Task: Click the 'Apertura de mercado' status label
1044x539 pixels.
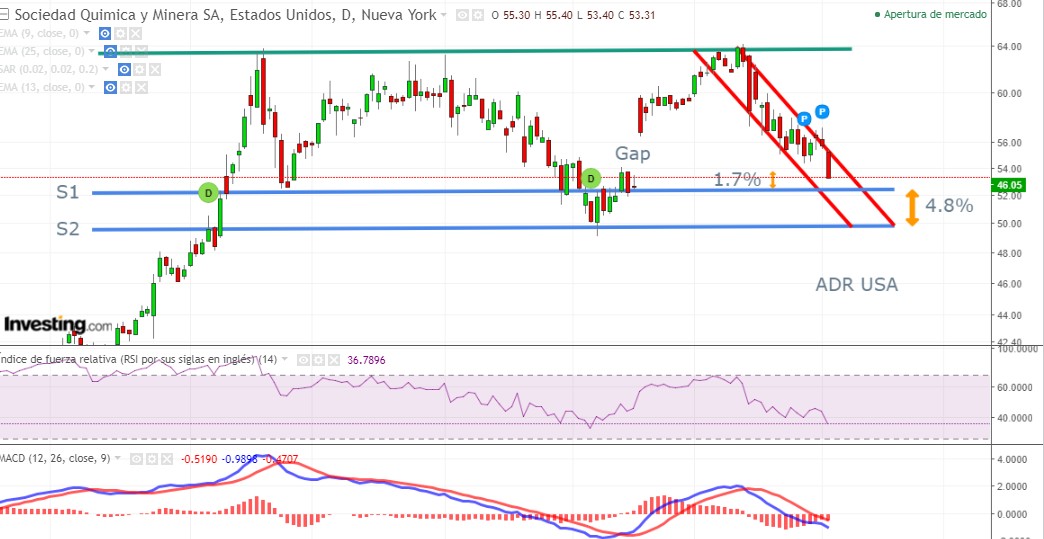Action: tap(935, 14)
